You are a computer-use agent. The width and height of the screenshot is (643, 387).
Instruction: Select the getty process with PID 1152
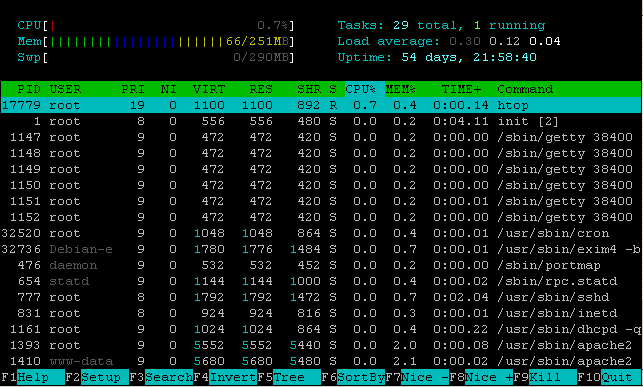(321, 217)
